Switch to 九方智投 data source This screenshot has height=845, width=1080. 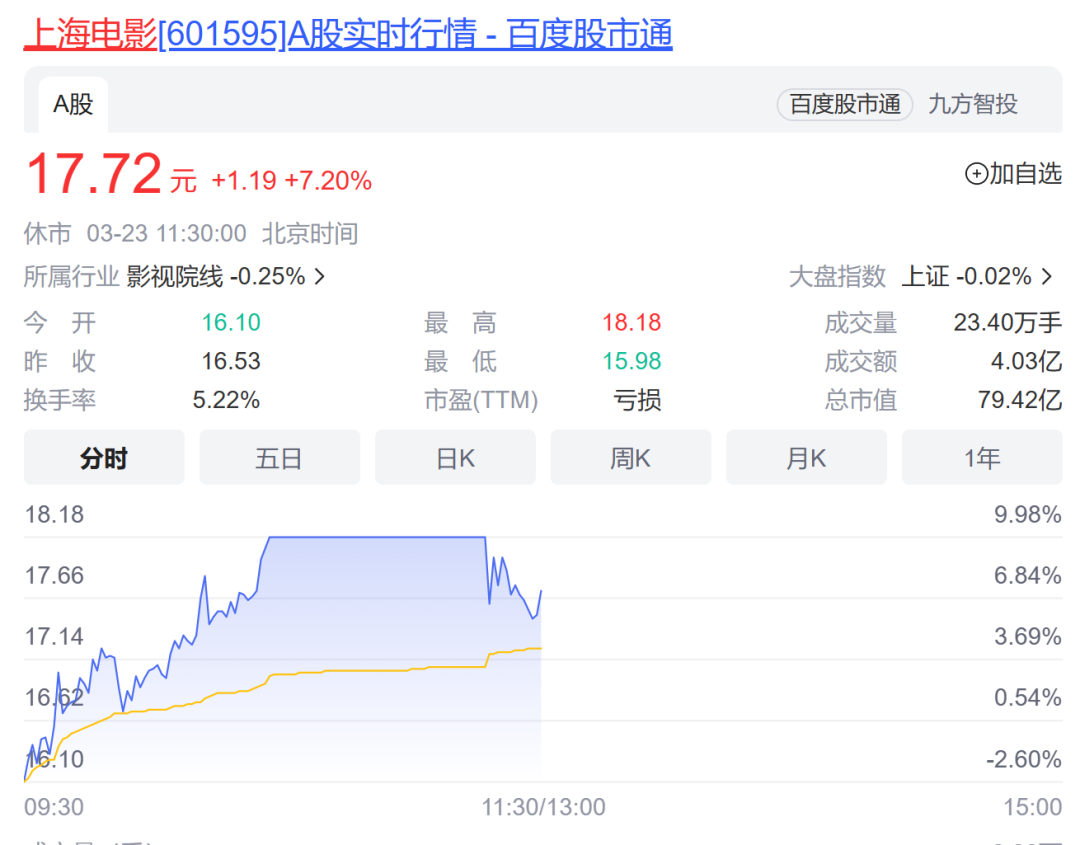coord(973,105)
